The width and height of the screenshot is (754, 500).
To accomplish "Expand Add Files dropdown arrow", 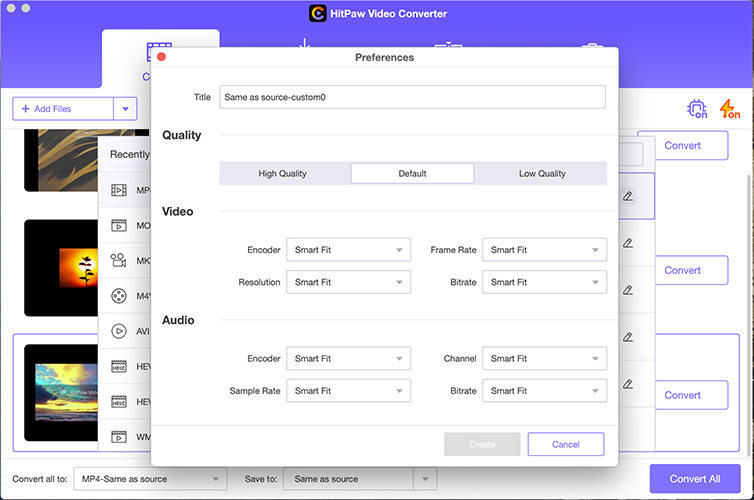I will pyautogui.click(x=126, y=109).
